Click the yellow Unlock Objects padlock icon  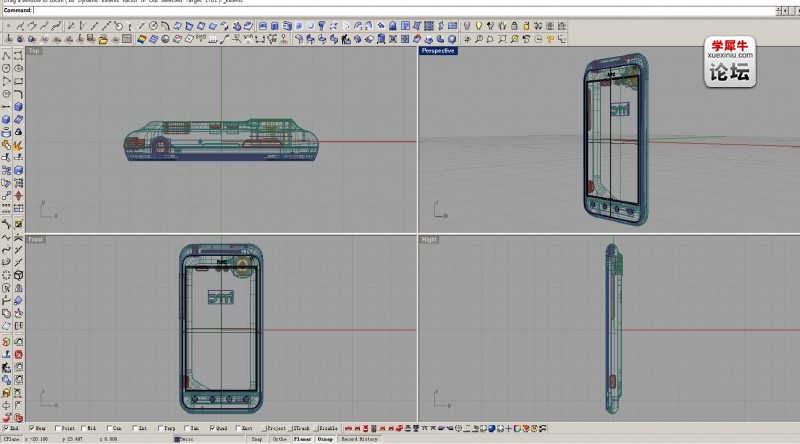point(526,26)
